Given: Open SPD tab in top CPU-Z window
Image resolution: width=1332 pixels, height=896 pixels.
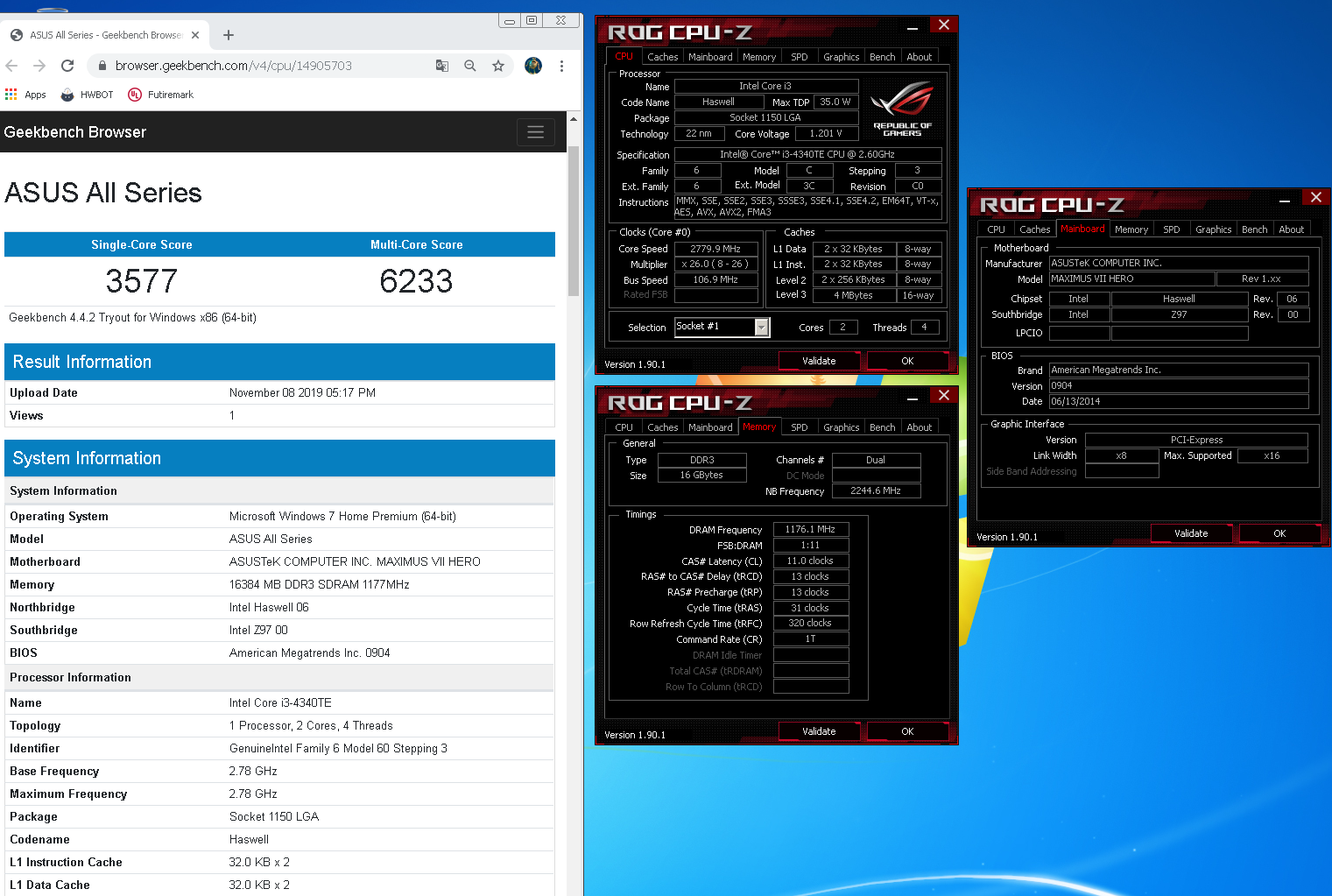Looking at the screenshot, I should coord(800,57).
